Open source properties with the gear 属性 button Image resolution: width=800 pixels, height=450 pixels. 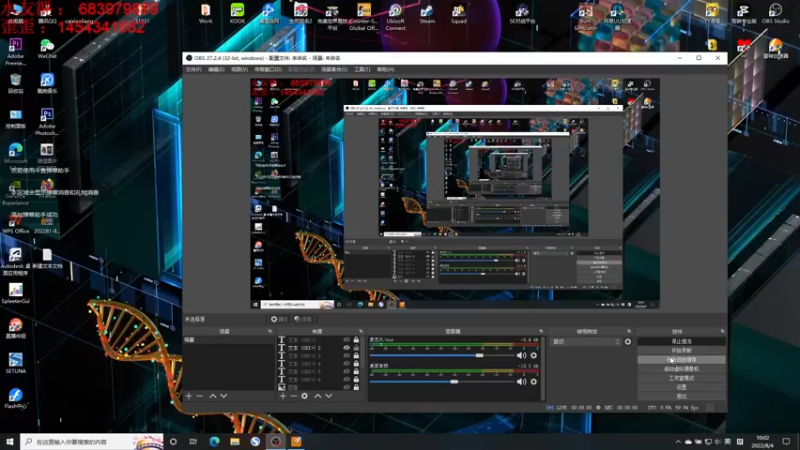coord(279,319)
